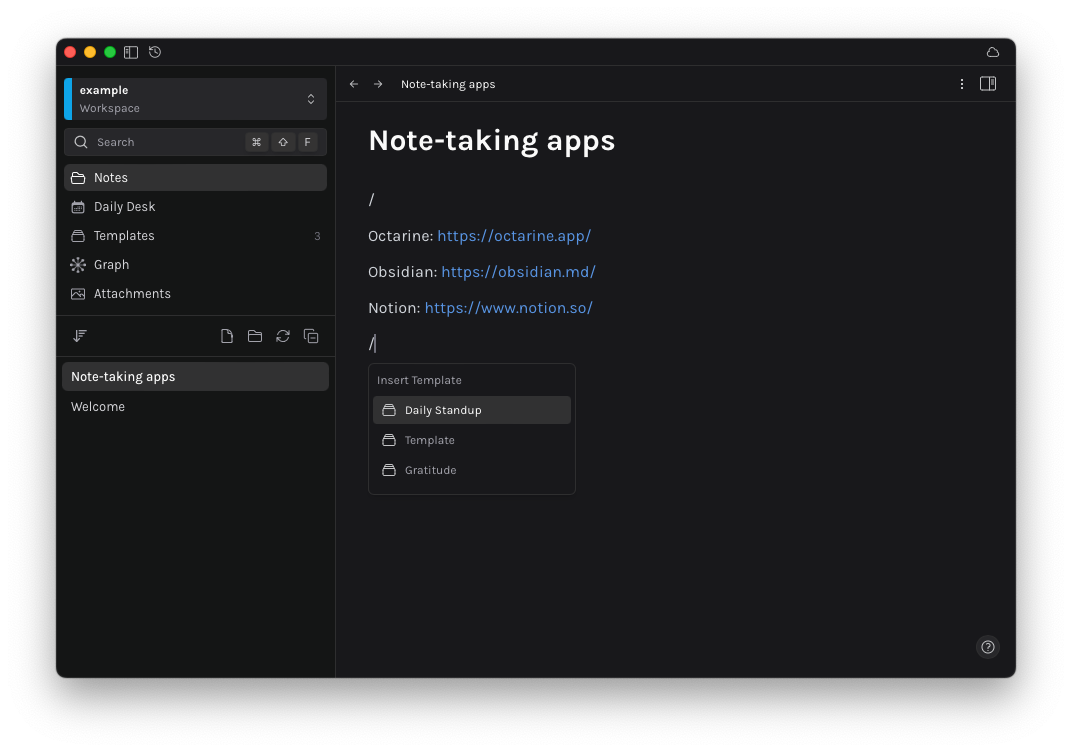Follow the Notion hyperlink
Viewport: 1072px width, 752px height.
[508, 308]
